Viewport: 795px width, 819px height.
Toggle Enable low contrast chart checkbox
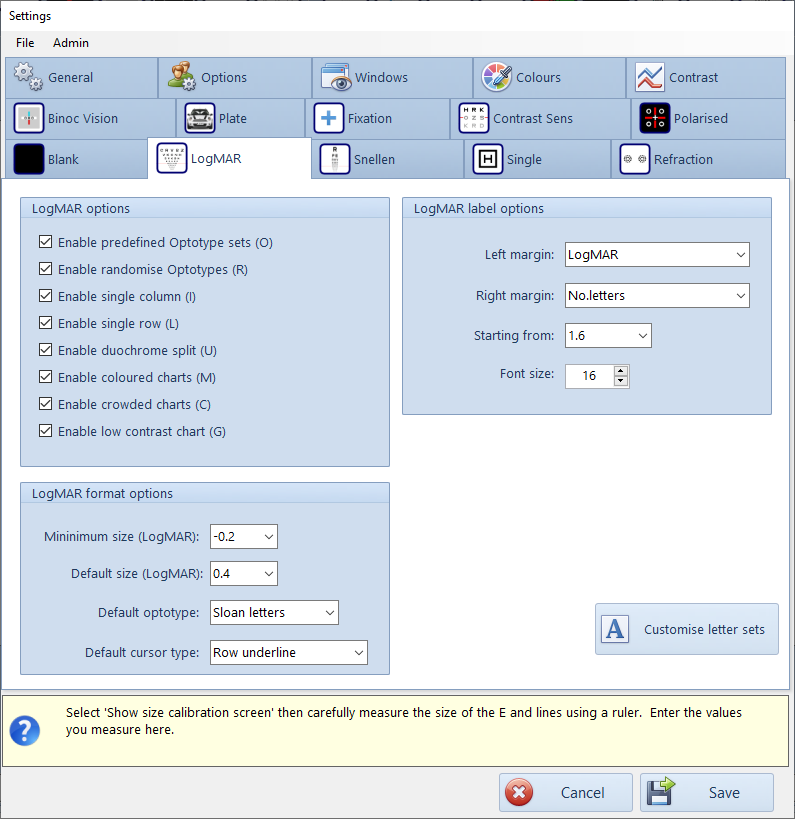coord(45,431)
